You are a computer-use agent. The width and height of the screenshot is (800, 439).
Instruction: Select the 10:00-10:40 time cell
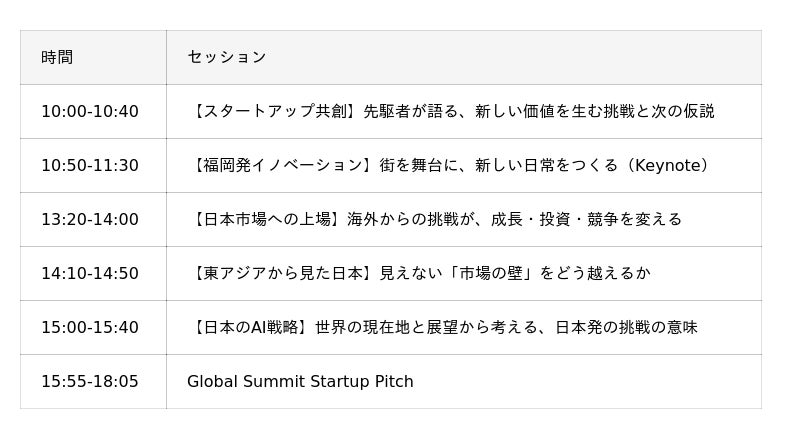point(93,111)
